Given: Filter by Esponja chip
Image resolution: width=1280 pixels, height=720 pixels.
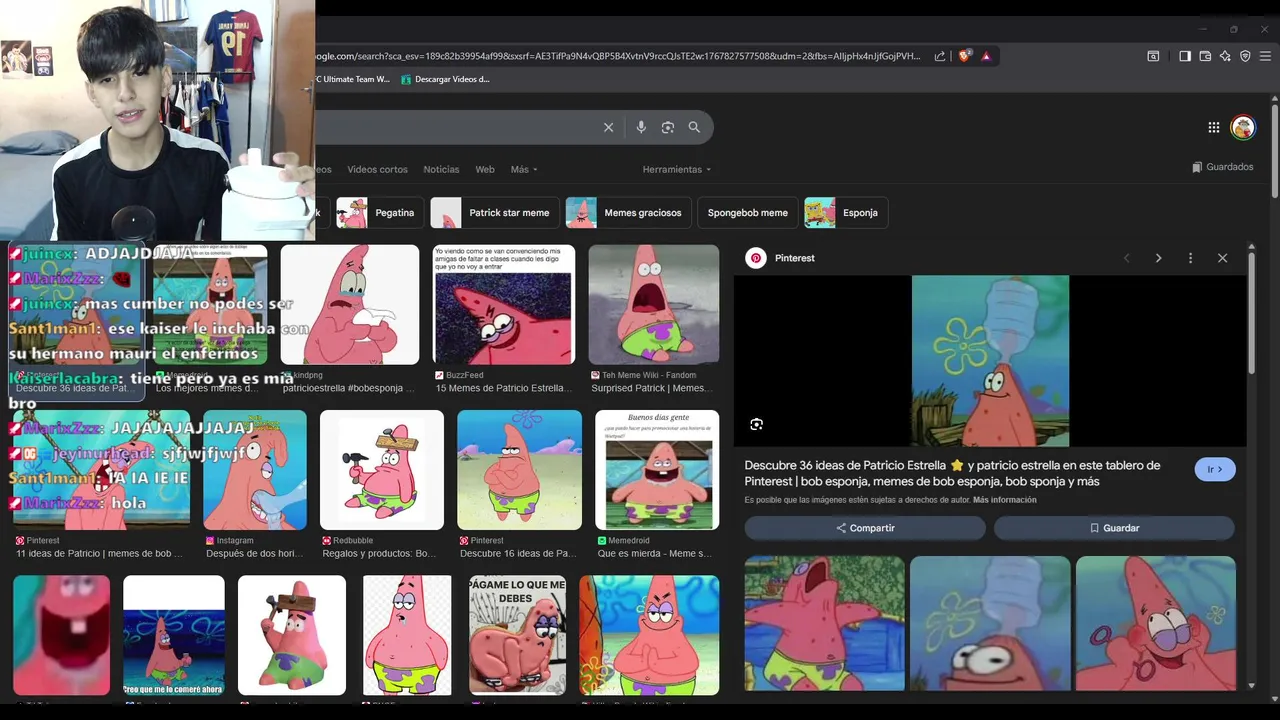Looking at the screenshot, I should pyautogui.click(x=847, y=212).
